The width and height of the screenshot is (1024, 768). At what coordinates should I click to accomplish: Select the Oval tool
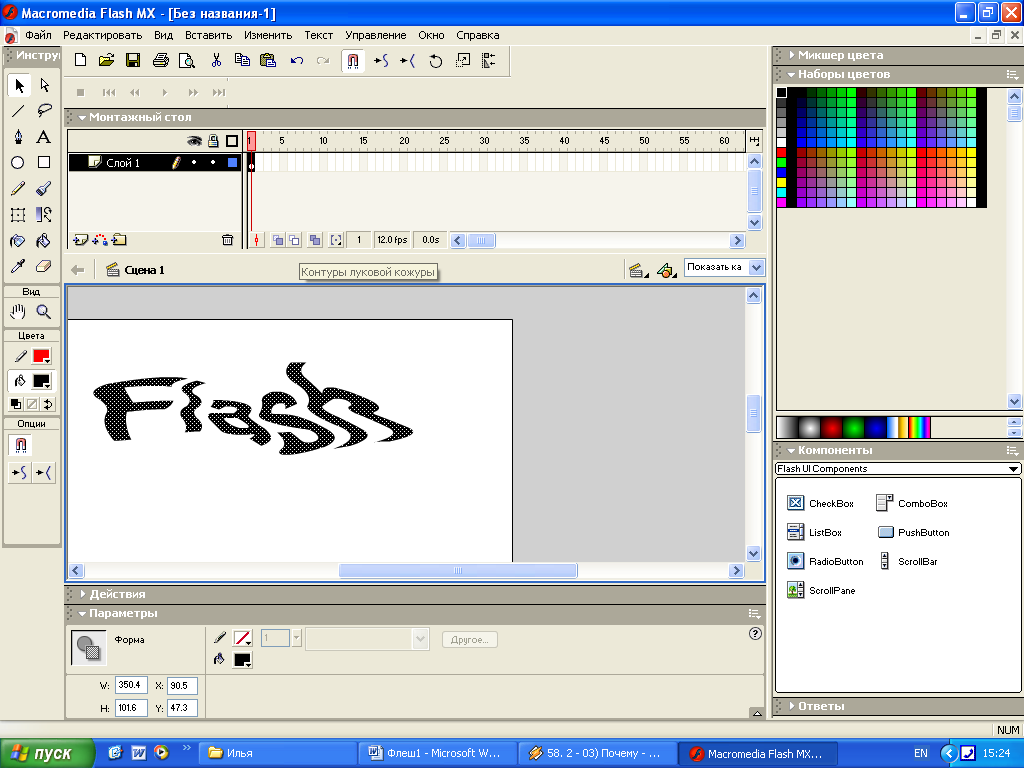[x=18, y=162]
